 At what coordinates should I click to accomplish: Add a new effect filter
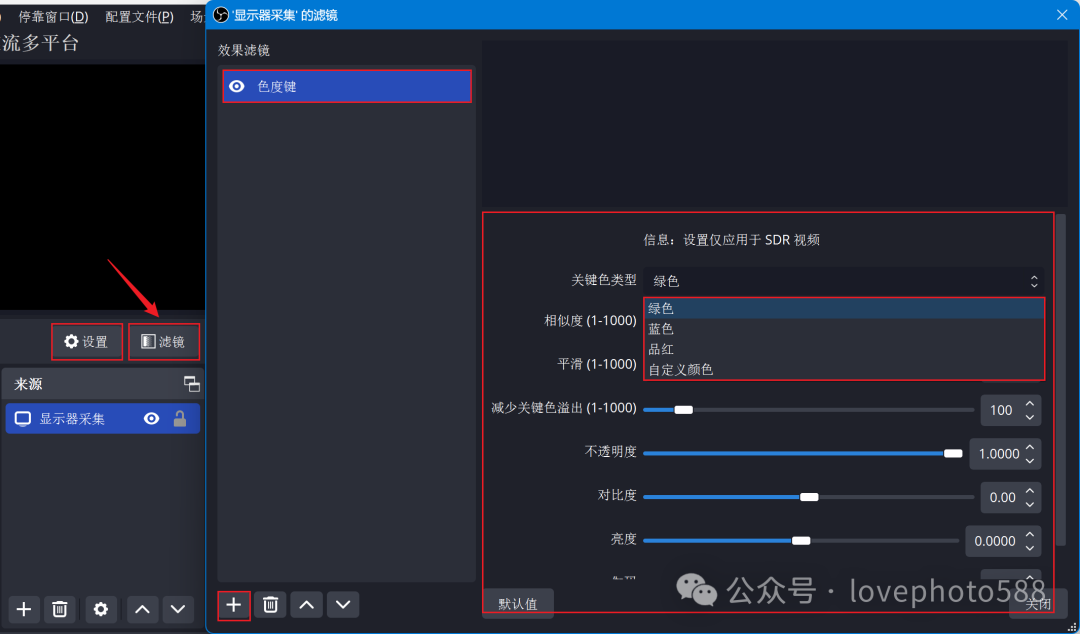[x=232, y=605]
